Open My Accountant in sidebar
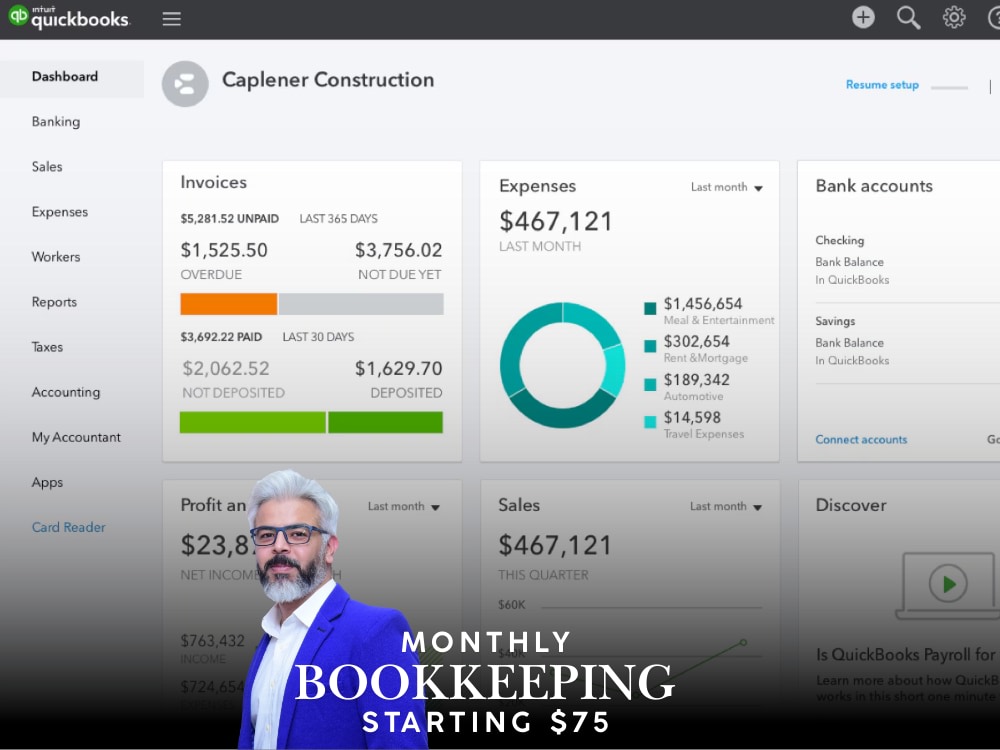1000x750 pixels. point(76,438)
